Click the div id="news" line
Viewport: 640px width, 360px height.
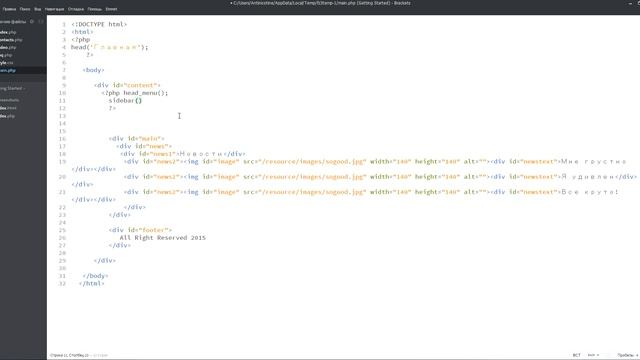click(144, 146)
